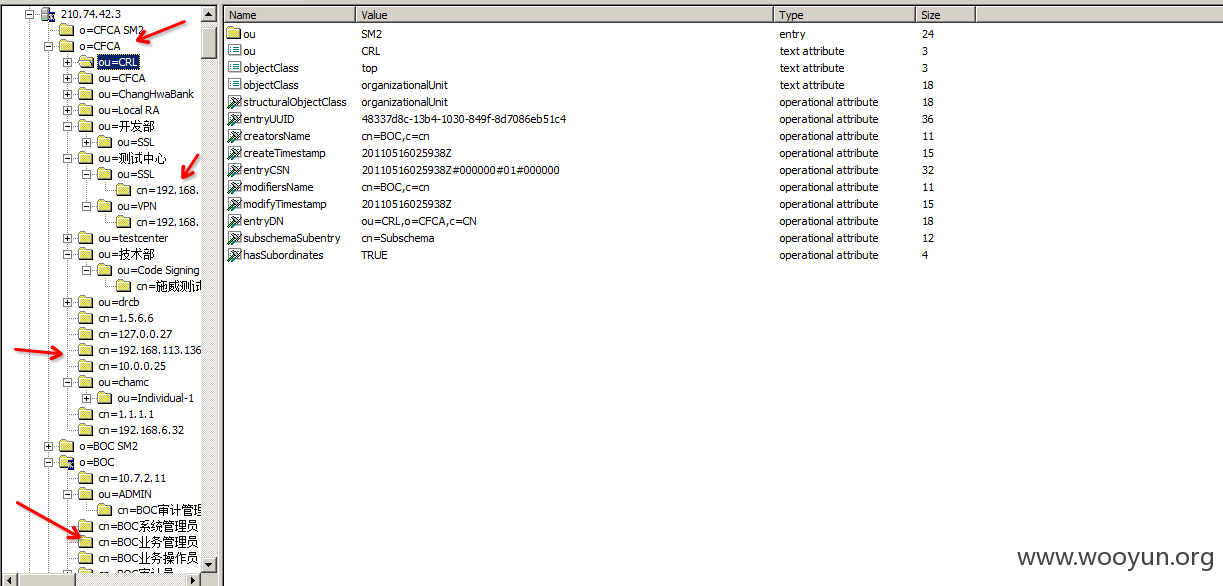This screenshot has width=1223, height=586.
Task: Expand the ou=drcb node
Action: [x=67, y=302]
